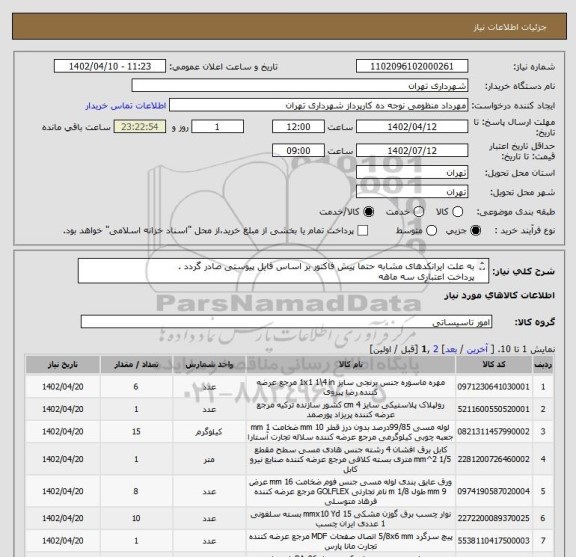Image resolution: width=576 pixels, height=557 pixels.
Task: Click item code 097123641030001
Action: pyautogui.click(x=493, y=387)
